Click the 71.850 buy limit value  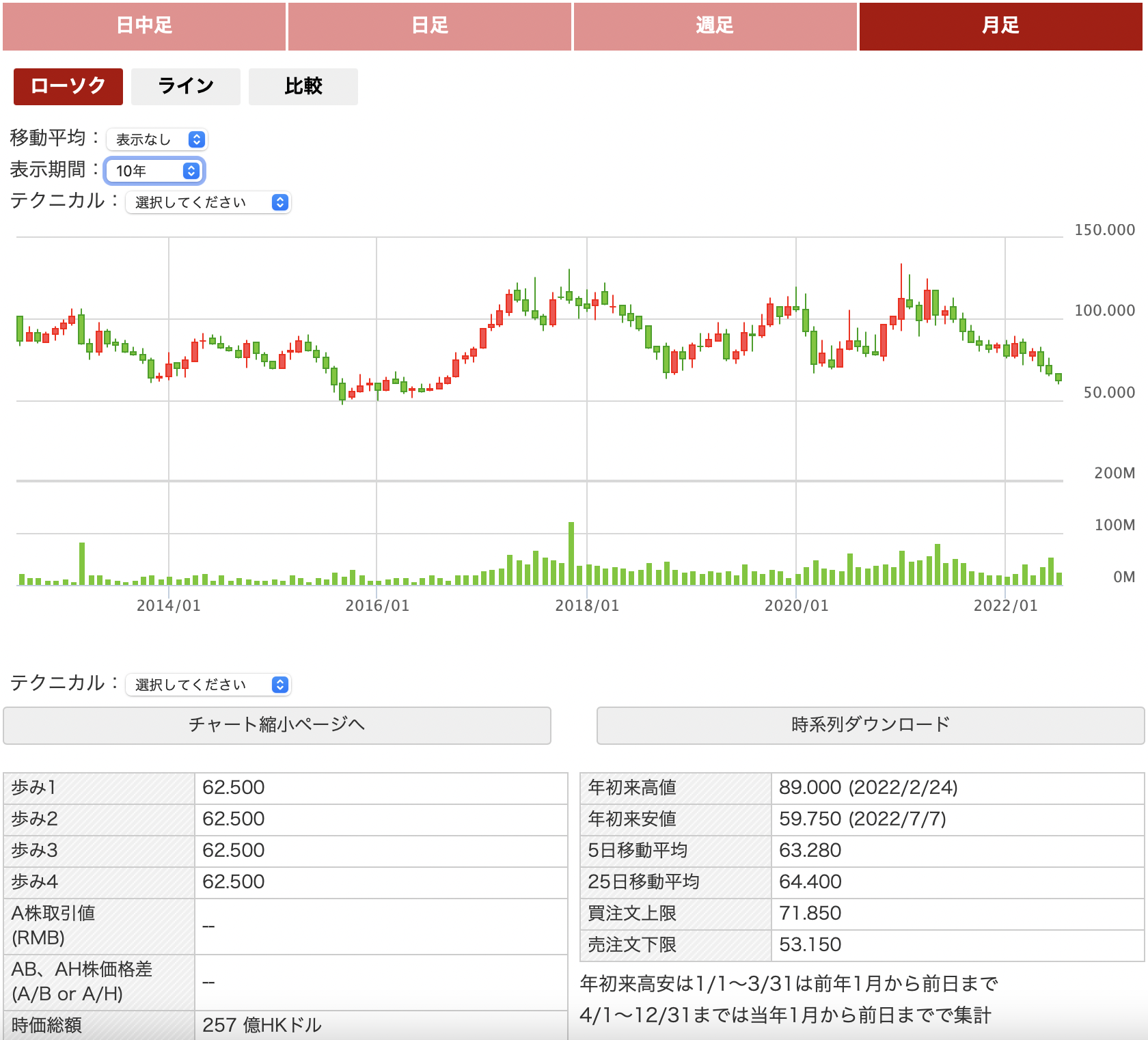pos(810,914)
